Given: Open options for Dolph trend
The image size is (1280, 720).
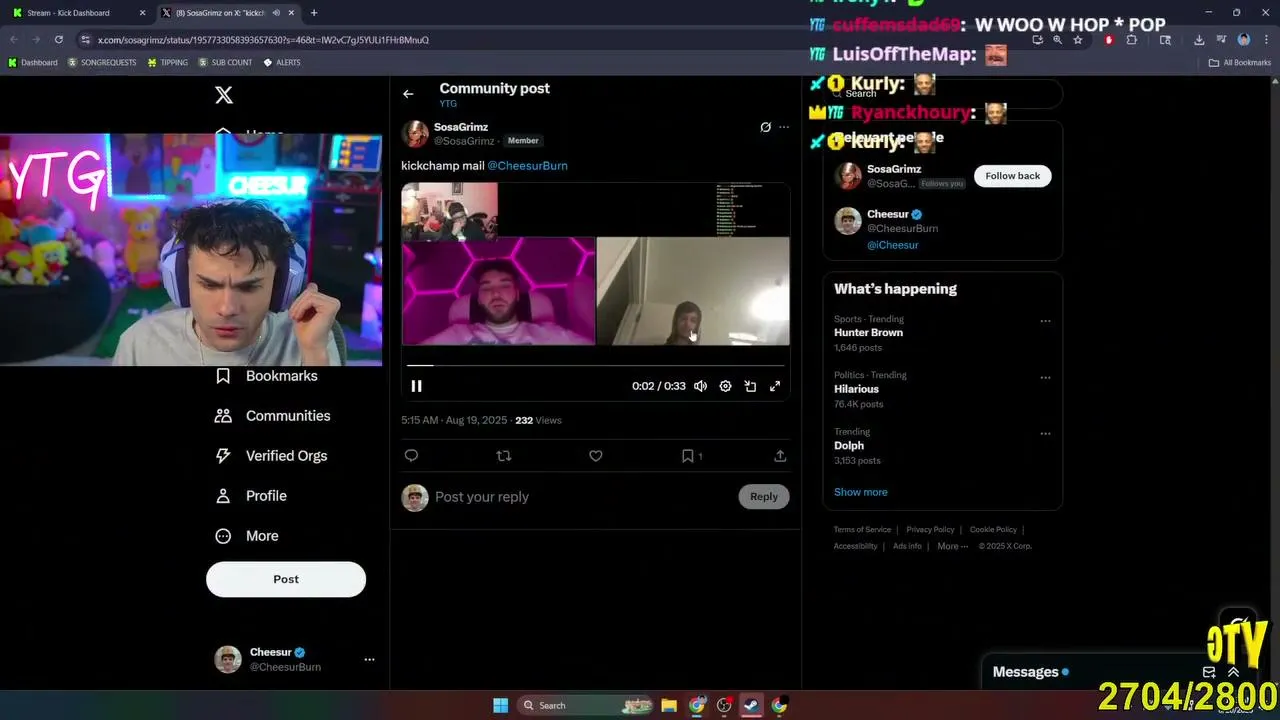Looking at the screenshot, I should (1045, 434).
